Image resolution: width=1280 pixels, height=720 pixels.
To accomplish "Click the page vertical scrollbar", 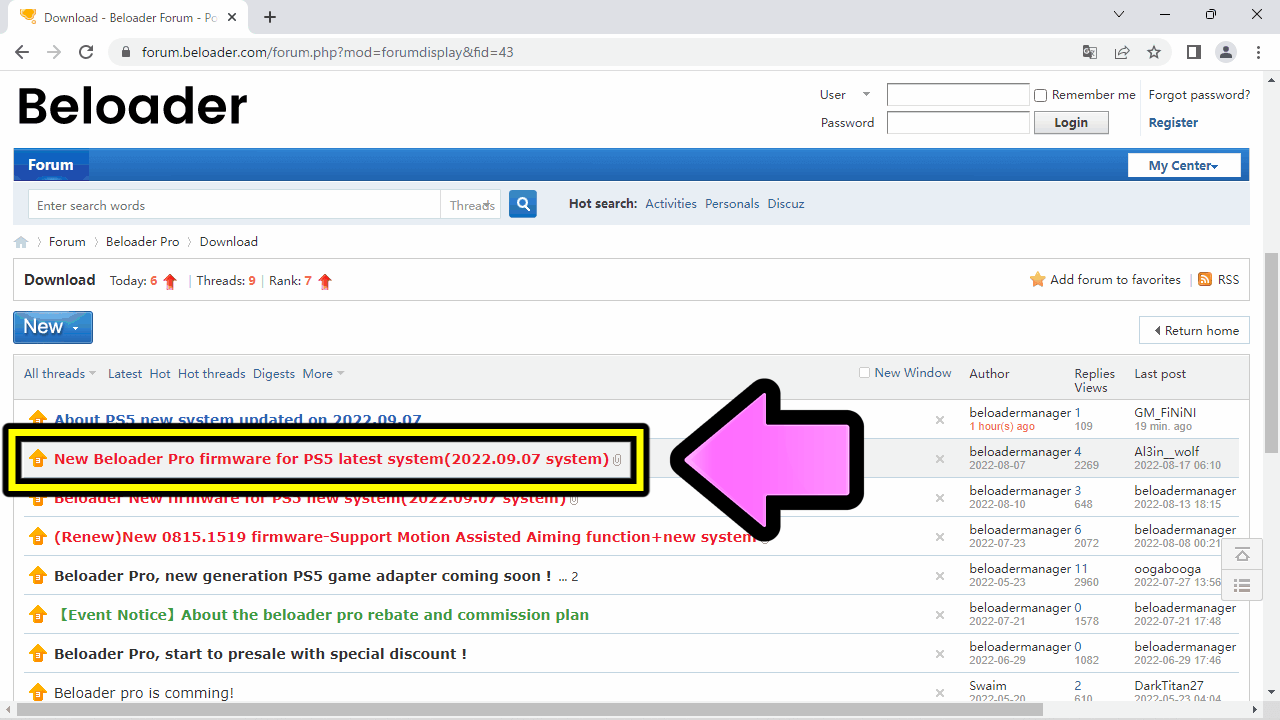I will tap(1271, 353).
